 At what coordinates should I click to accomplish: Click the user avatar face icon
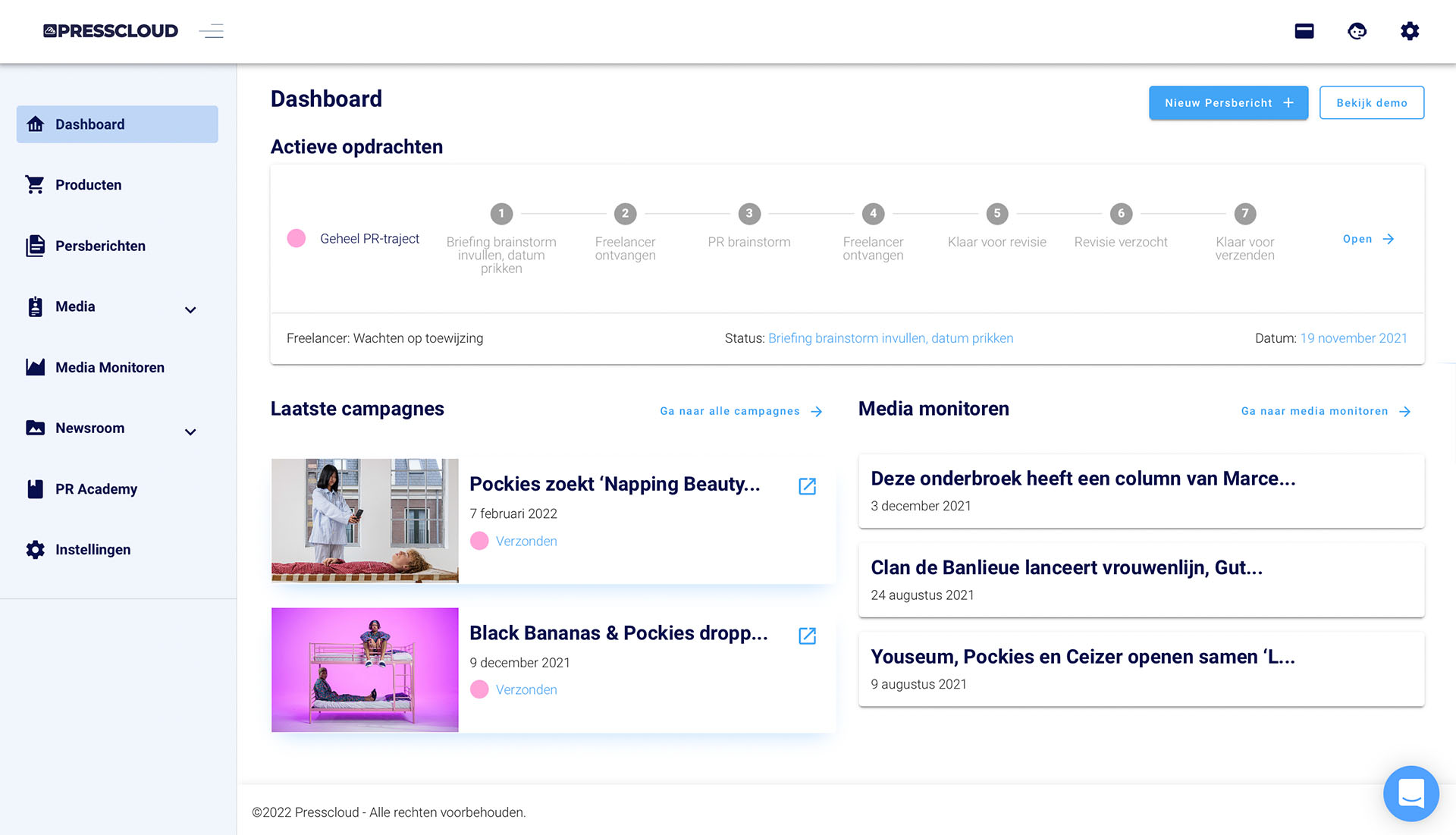point(1357,31)
